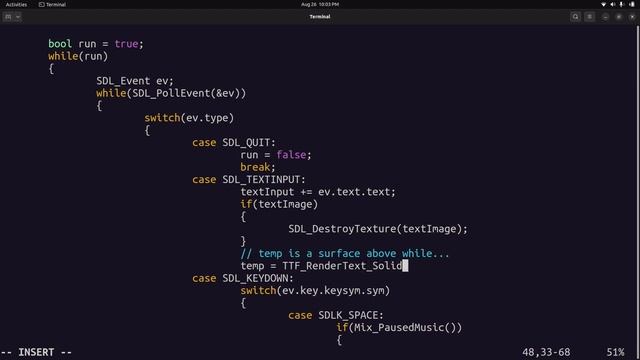Click the "case SDL_KEYDOWN:" line
Viewport: 640px width, 360px height.
click(x=243, y=278)
